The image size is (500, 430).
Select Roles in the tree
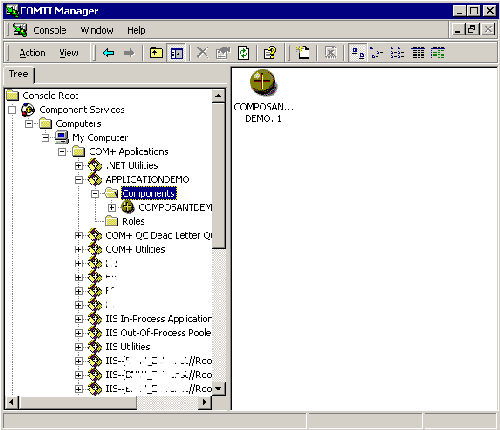coord(133,221)
